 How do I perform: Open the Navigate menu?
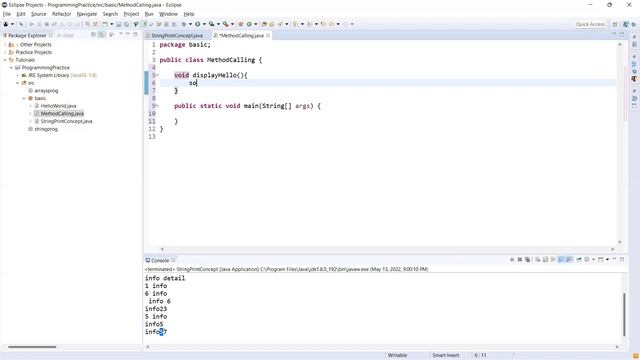[87, 14]
